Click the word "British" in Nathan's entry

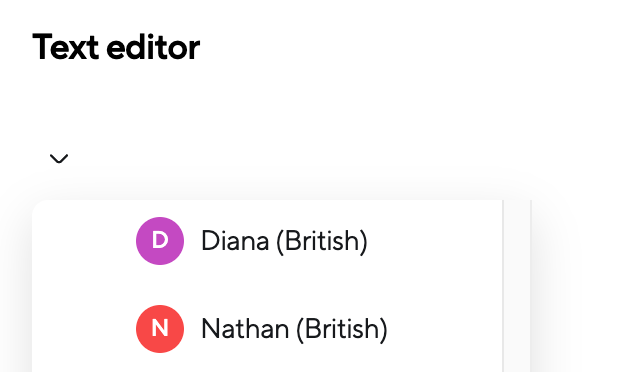(x=341, y=329)
